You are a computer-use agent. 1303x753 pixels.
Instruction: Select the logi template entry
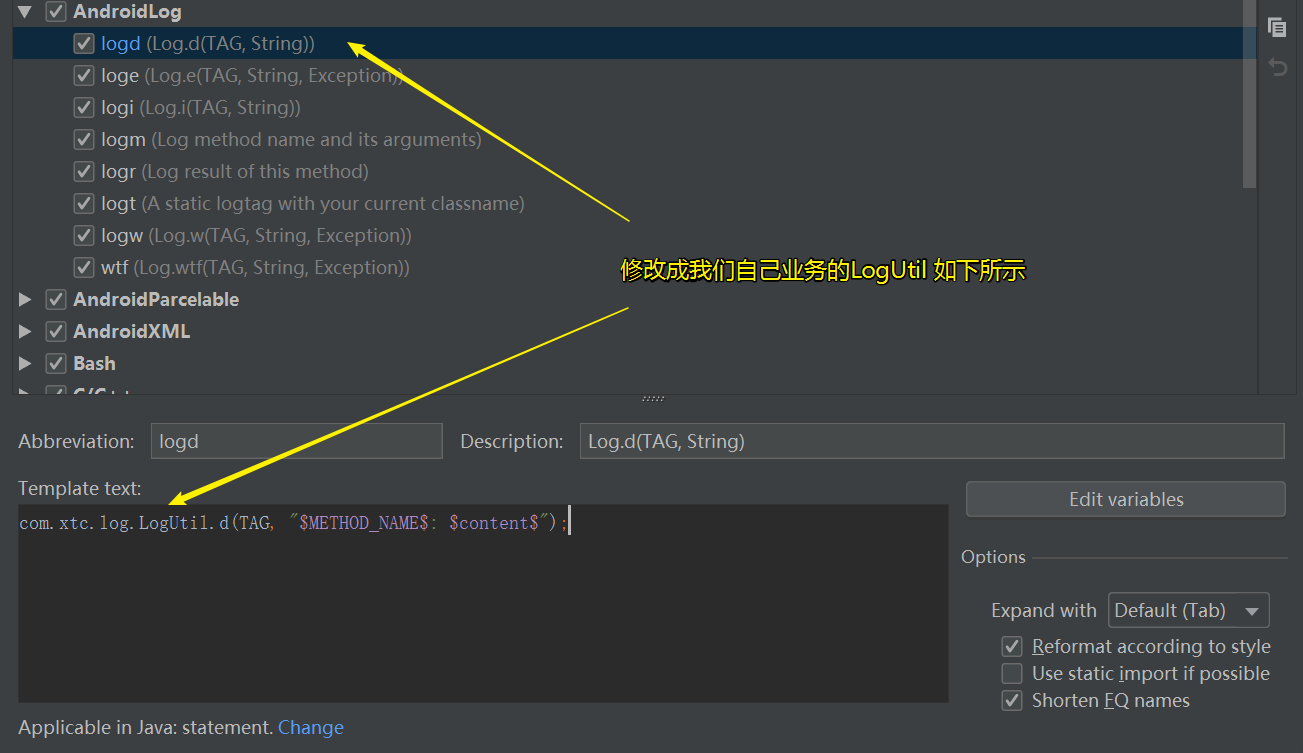119,107
